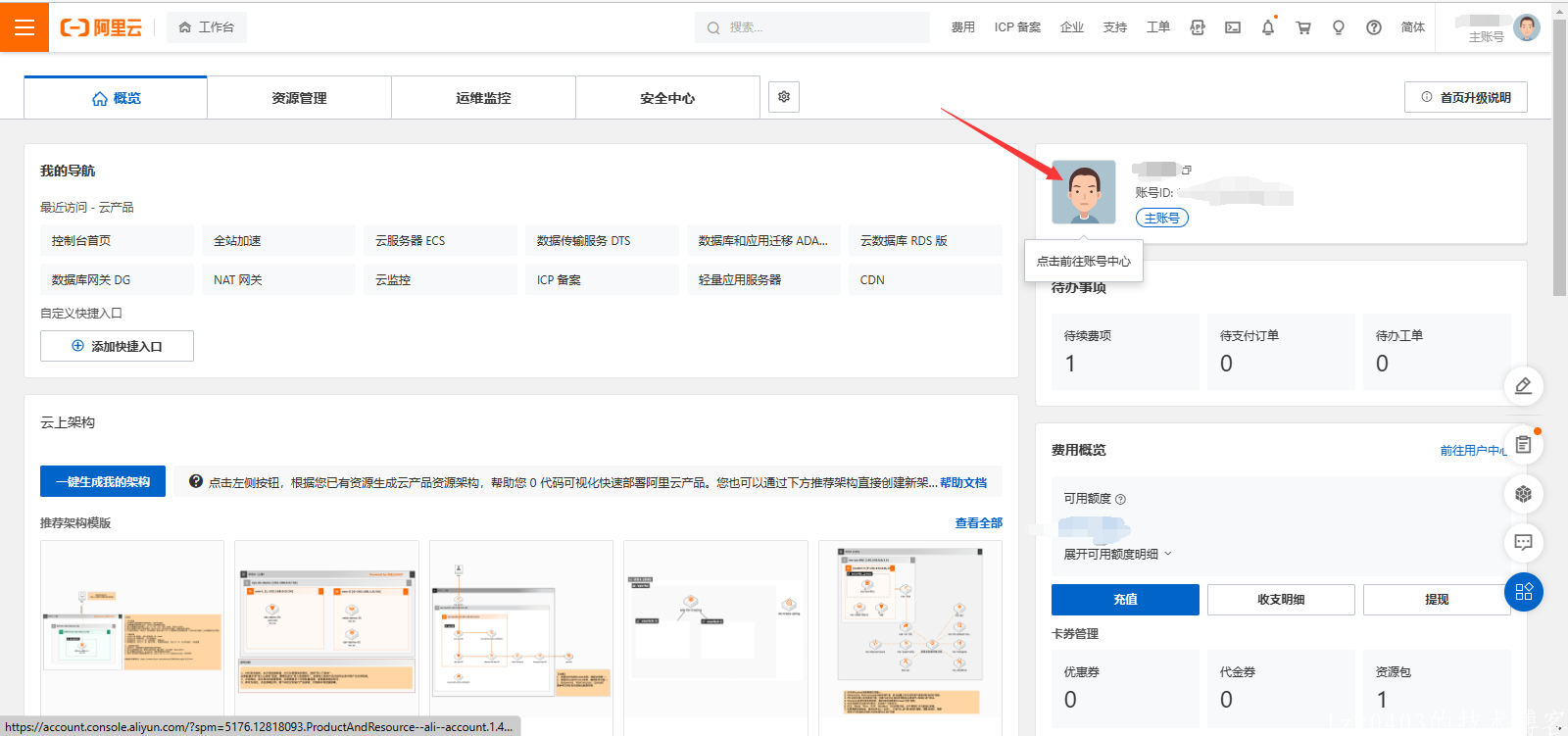Open 全站加速 shortcut
This screenshot has width=1568, height=736.
(x=278, y=240)
